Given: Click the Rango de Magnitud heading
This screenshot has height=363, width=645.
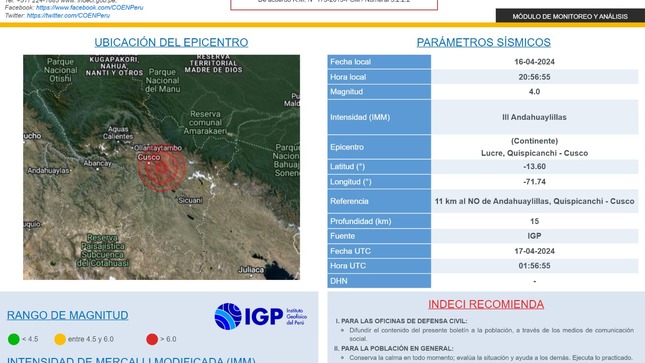Looking at the screenshot, I should tap(67, 315).
